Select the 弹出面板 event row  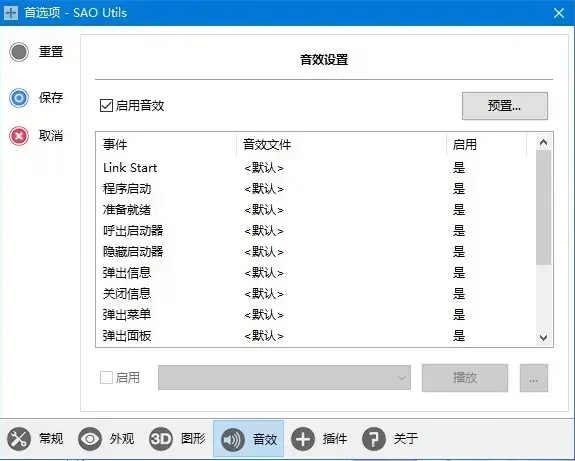[x=316, y=336]
